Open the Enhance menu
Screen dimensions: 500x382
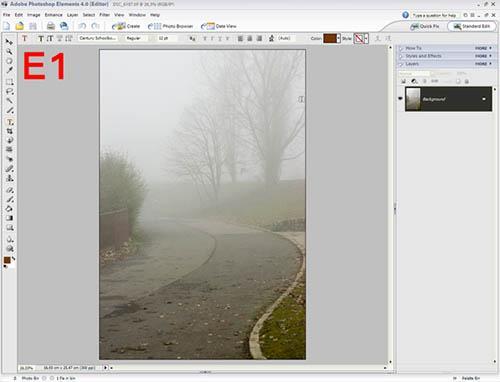pyautogui.click(x=54, y=15)
